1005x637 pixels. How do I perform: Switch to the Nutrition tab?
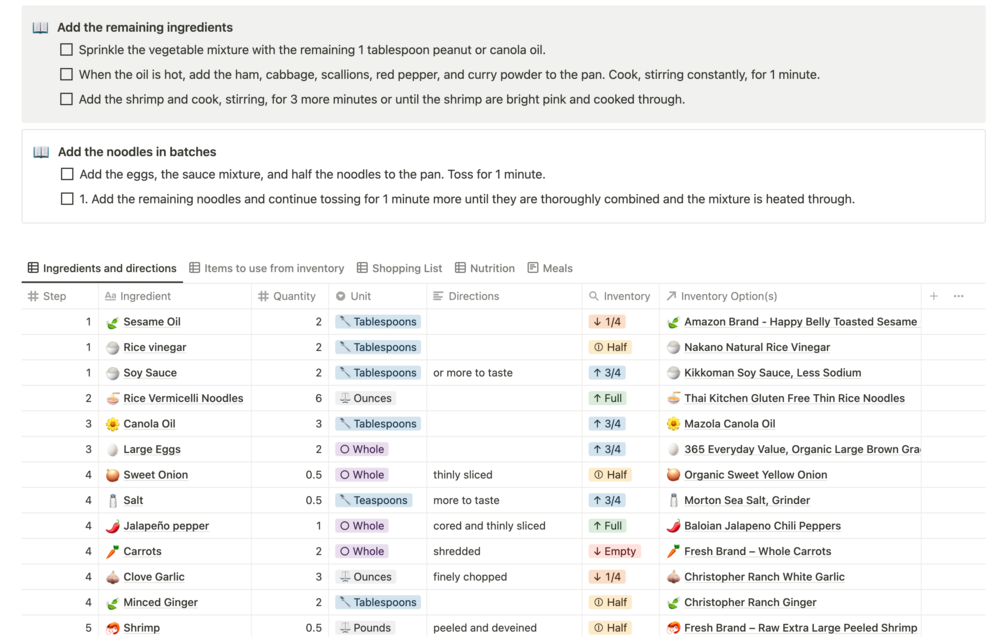(x=485, y=268)
